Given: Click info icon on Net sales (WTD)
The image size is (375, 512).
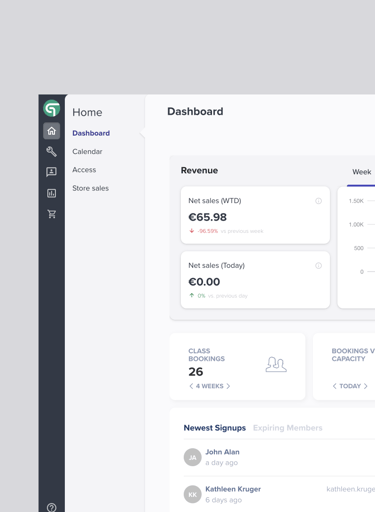Looking at the screenshot, I should pos(318,201).
